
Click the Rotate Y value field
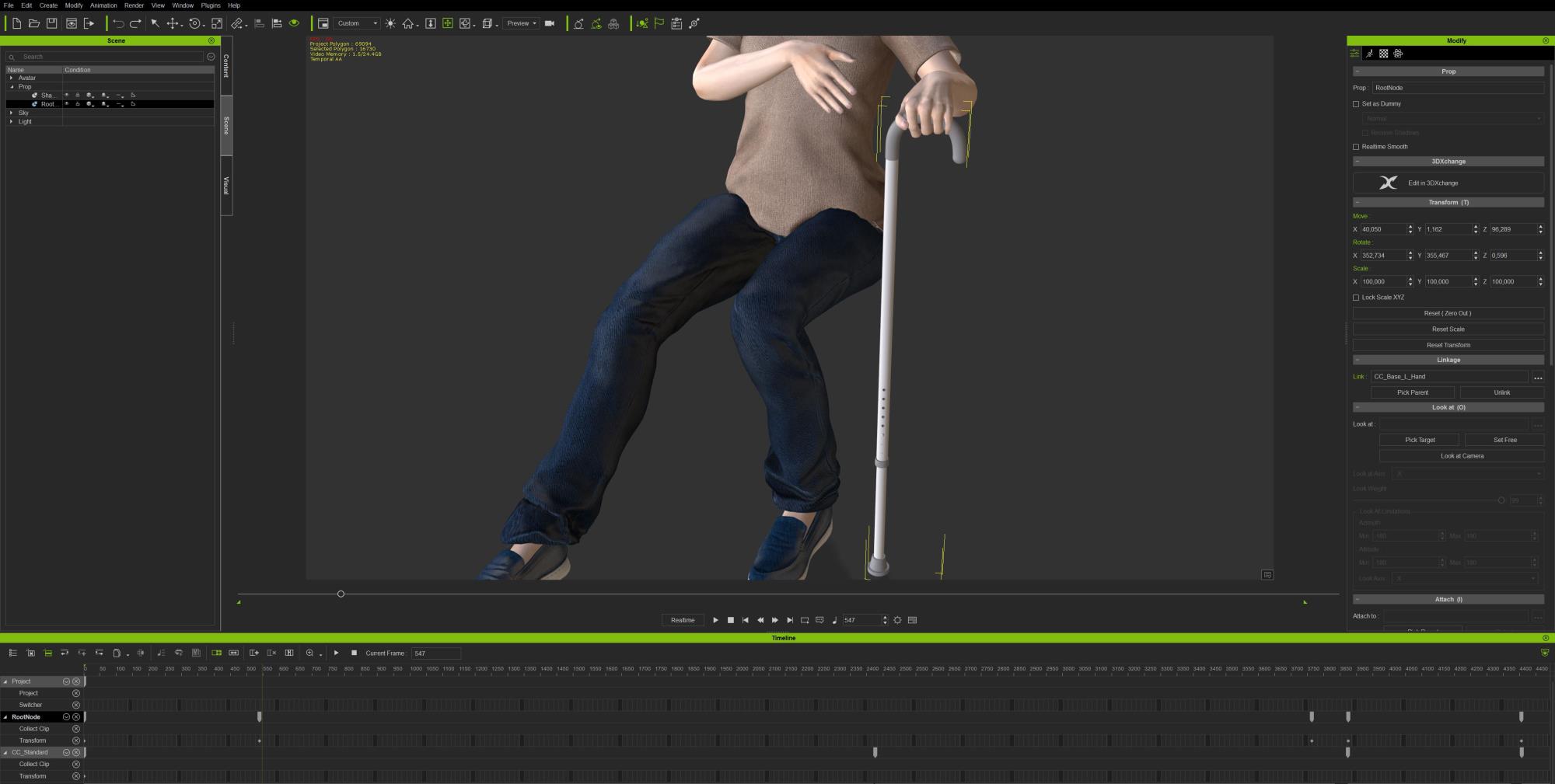click(1447, 256)
